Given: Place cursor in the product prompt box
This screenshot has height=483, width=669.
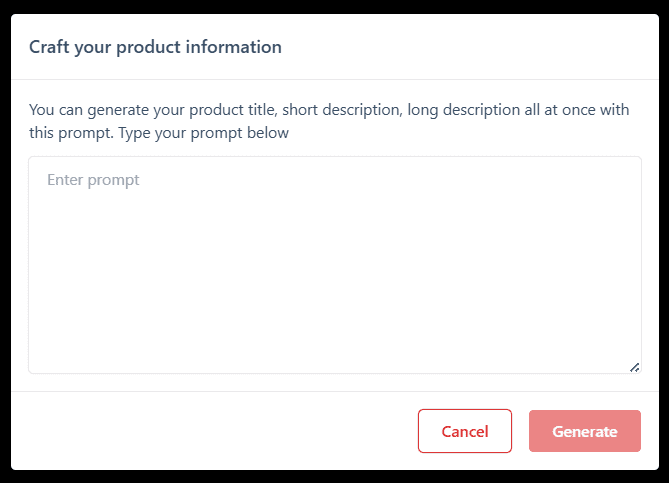Looking at the screenshot, I should [334, 265].
